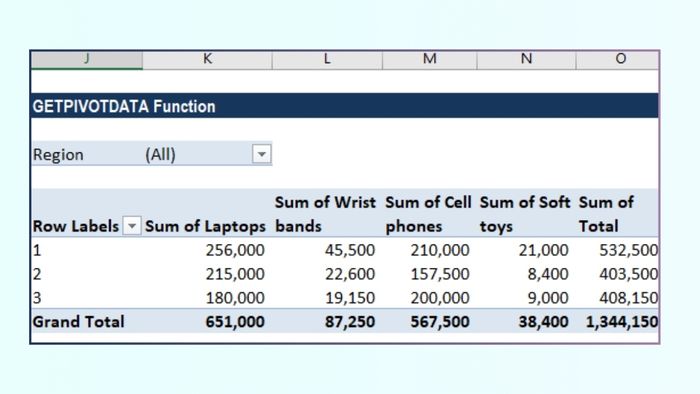This screenshot has height=394, width=700.
Task: Select row label 3 cell
Action: tap(87, 297)
